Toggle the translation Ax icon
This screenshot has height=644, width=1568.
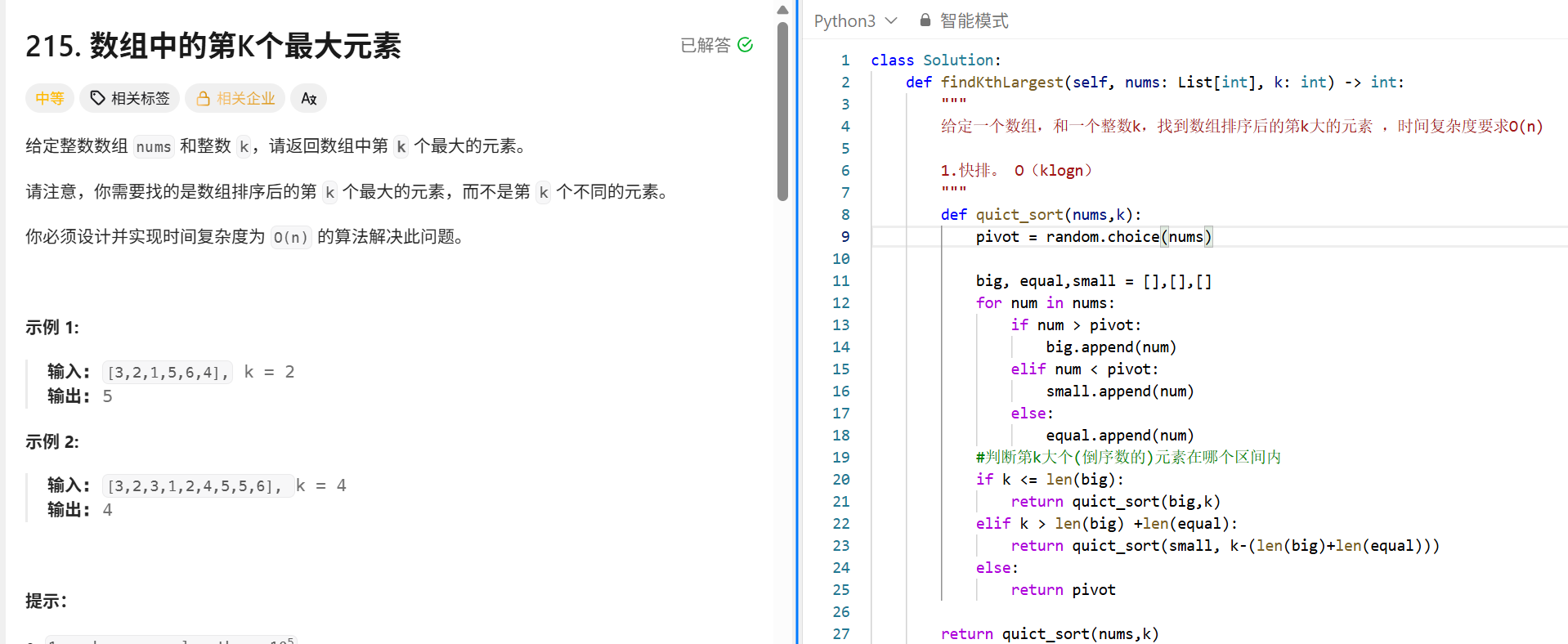click(x=309, y=98)
